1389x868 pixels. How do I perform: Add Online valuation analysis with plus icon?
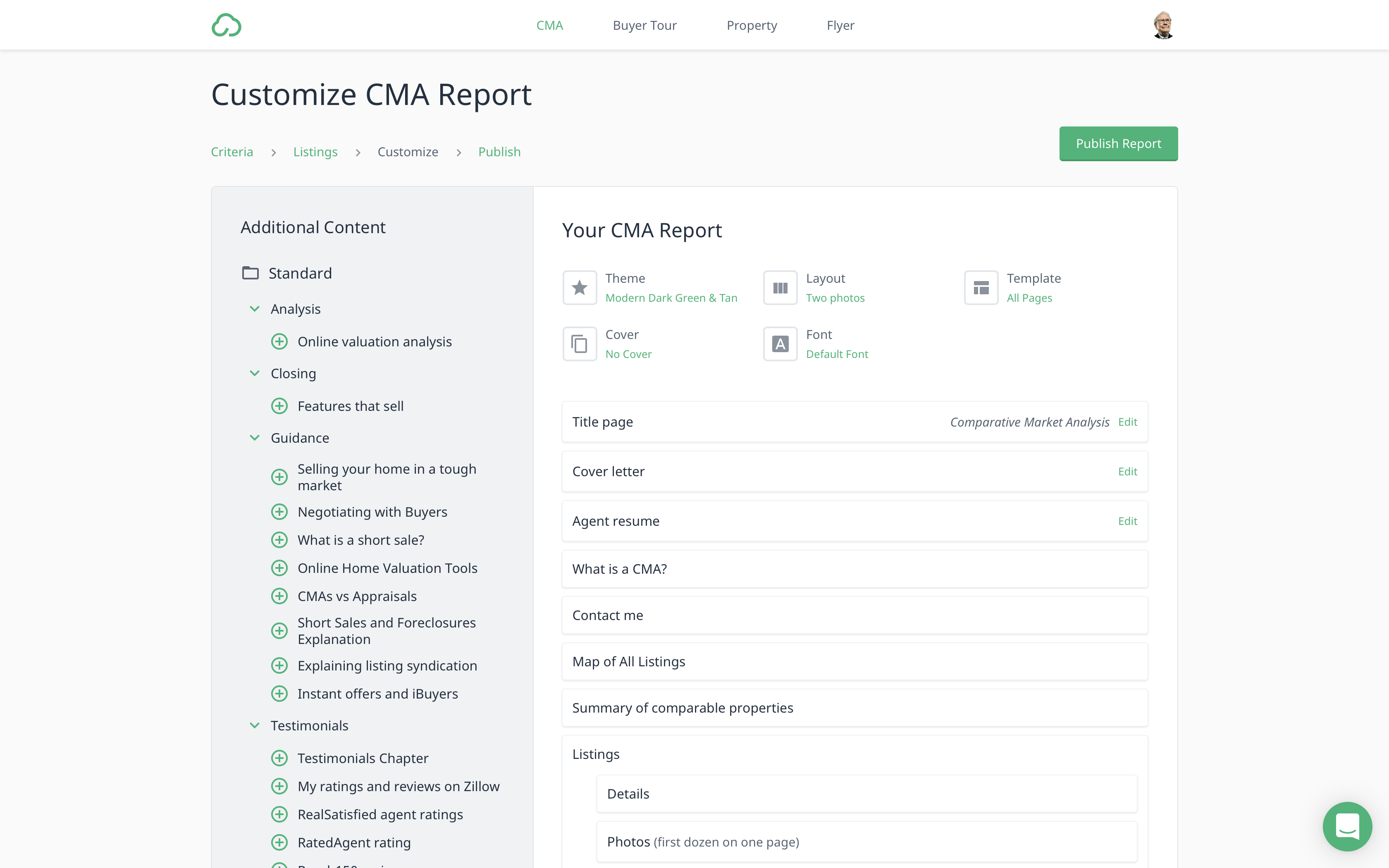279,341
